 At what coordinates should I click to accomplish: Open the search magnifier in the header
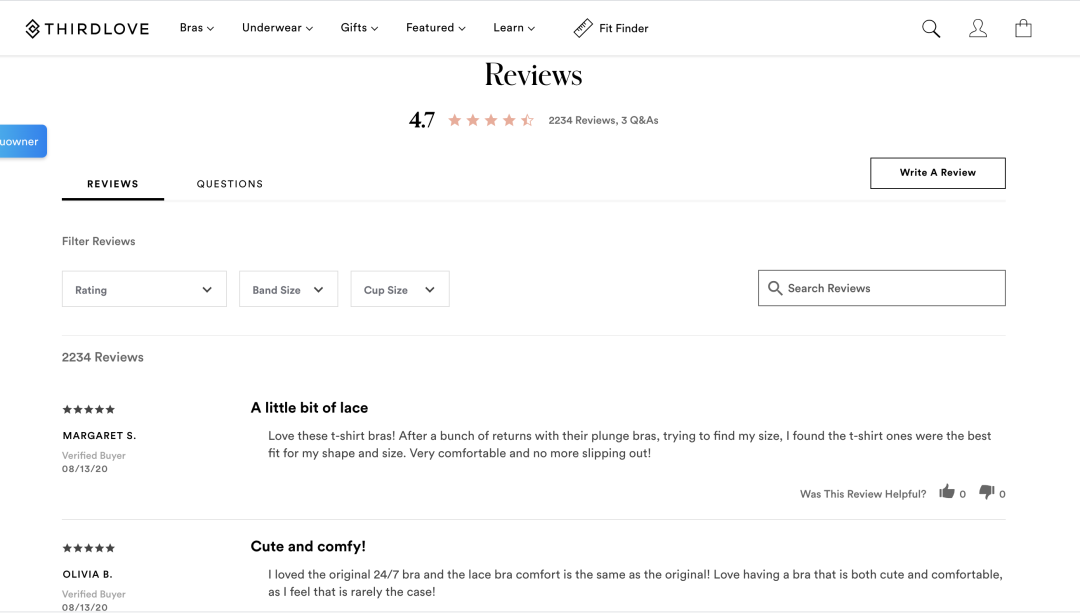click(x=931, y=28)
